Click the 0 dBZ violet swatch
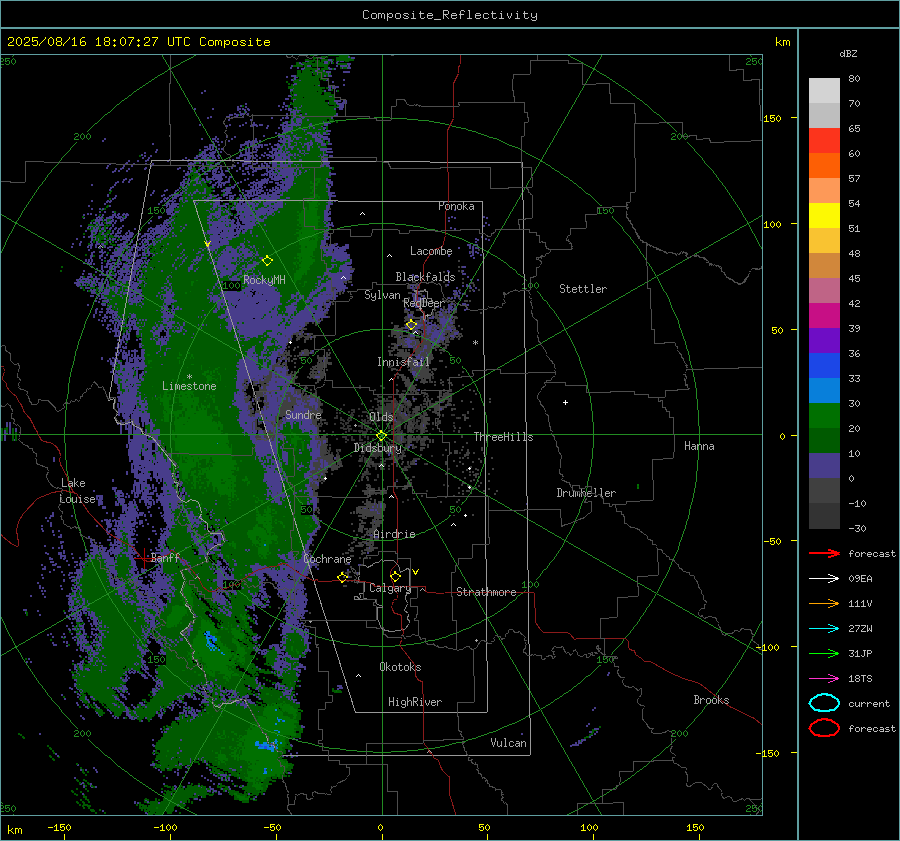 [824, 465]
